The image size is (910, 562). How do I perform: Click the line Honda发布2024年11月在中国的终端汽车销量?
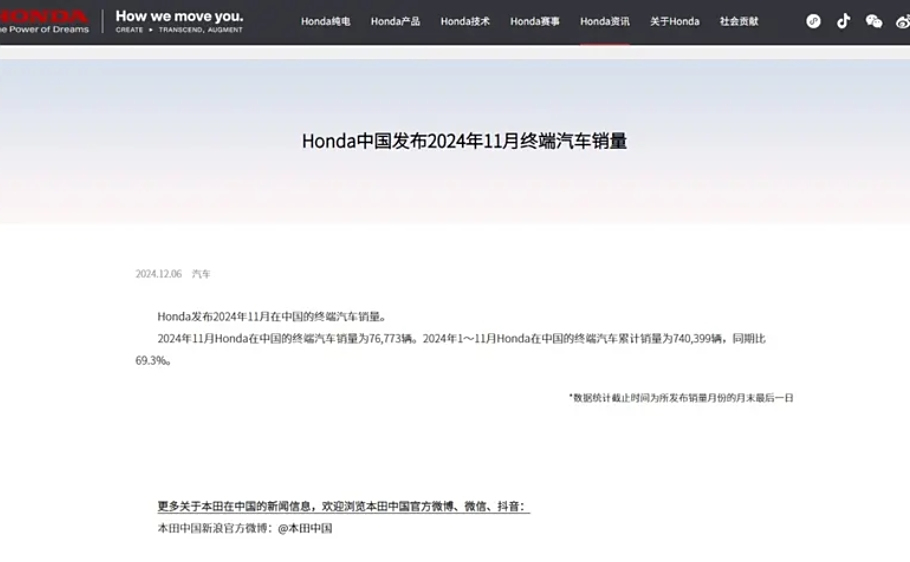tap(272, 316)
